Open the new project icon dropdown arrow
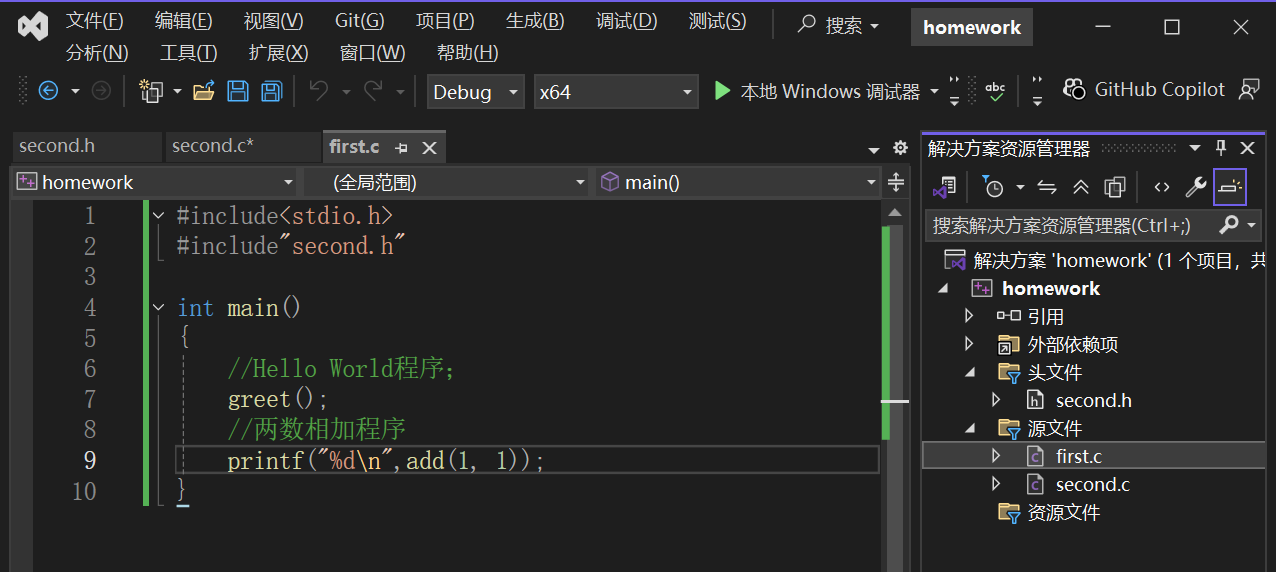Viewport: 1276px width, 572px height. (177, 92)
